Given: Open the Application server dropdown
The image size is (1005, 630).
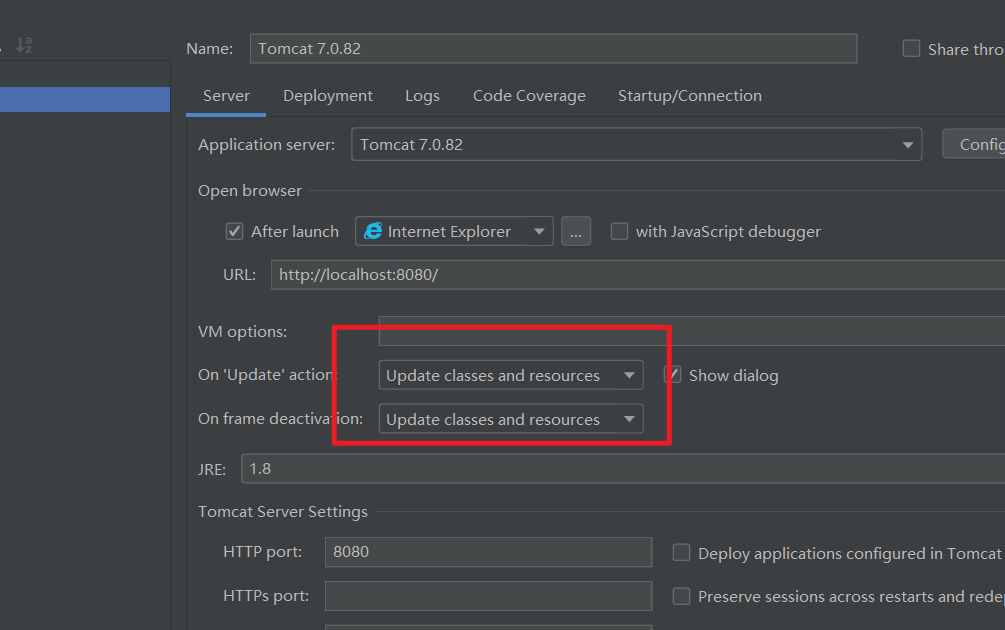Looking at the screenshot, I should pyautogui.click(x=636, y=144).
